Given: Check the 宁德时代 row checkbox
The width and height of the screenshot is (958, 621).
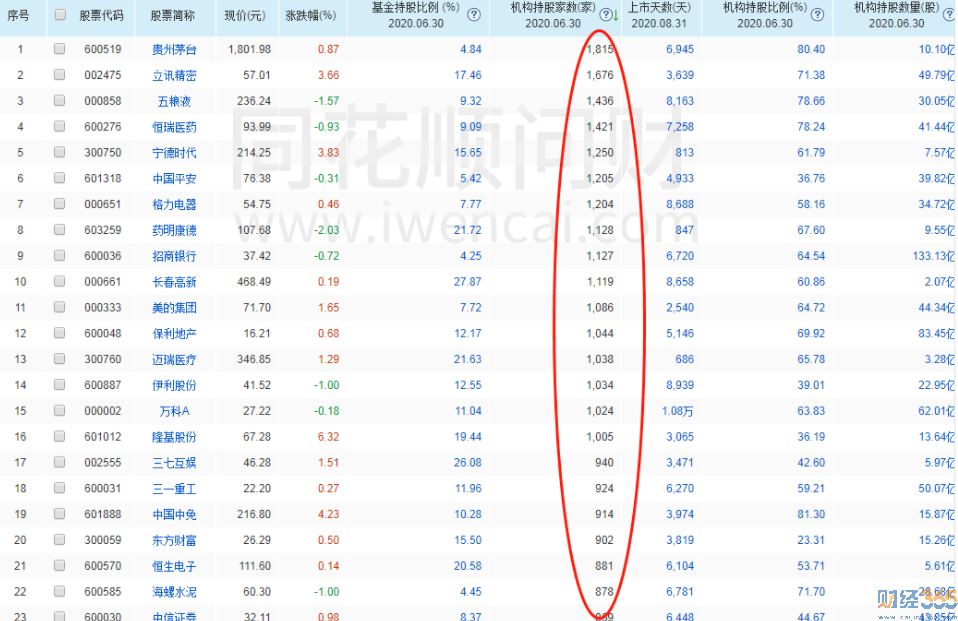Looking at the screenshot, I should pyautogui.click(x=59, y=152).
